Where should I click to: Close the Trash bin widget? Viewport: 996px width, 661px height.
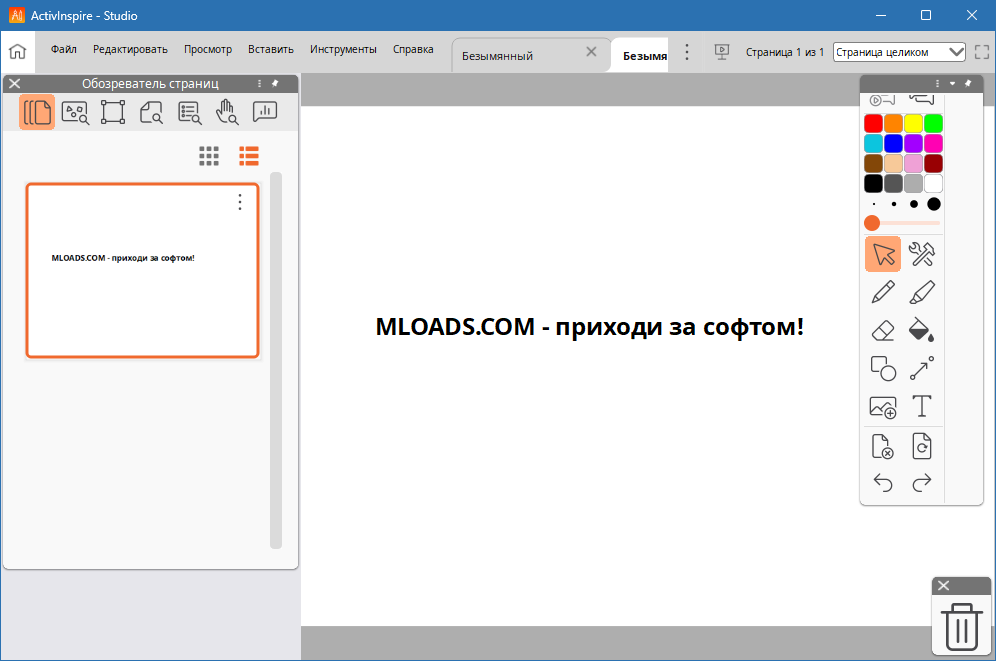[944, 585]
